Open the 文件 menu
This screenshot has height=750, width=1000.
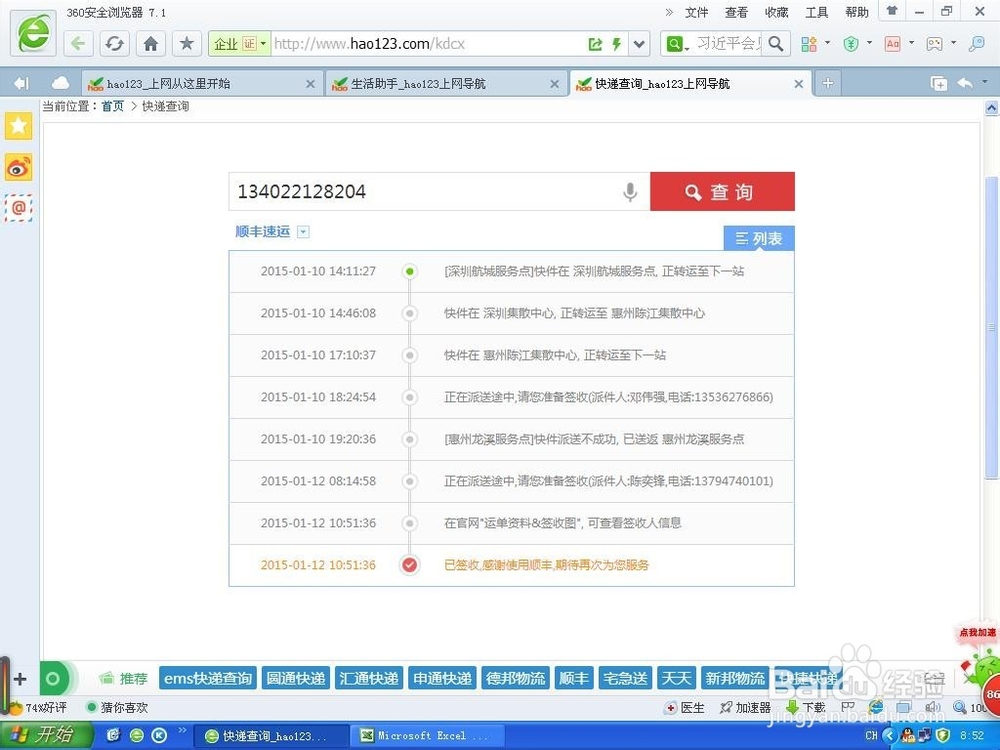pos(696,12)
